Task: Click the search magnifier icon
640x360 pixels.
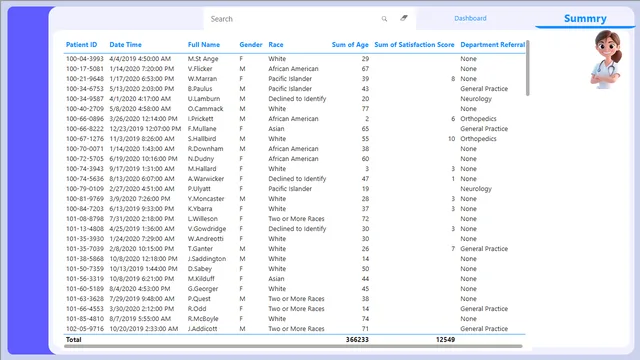Action: (384, 19)
